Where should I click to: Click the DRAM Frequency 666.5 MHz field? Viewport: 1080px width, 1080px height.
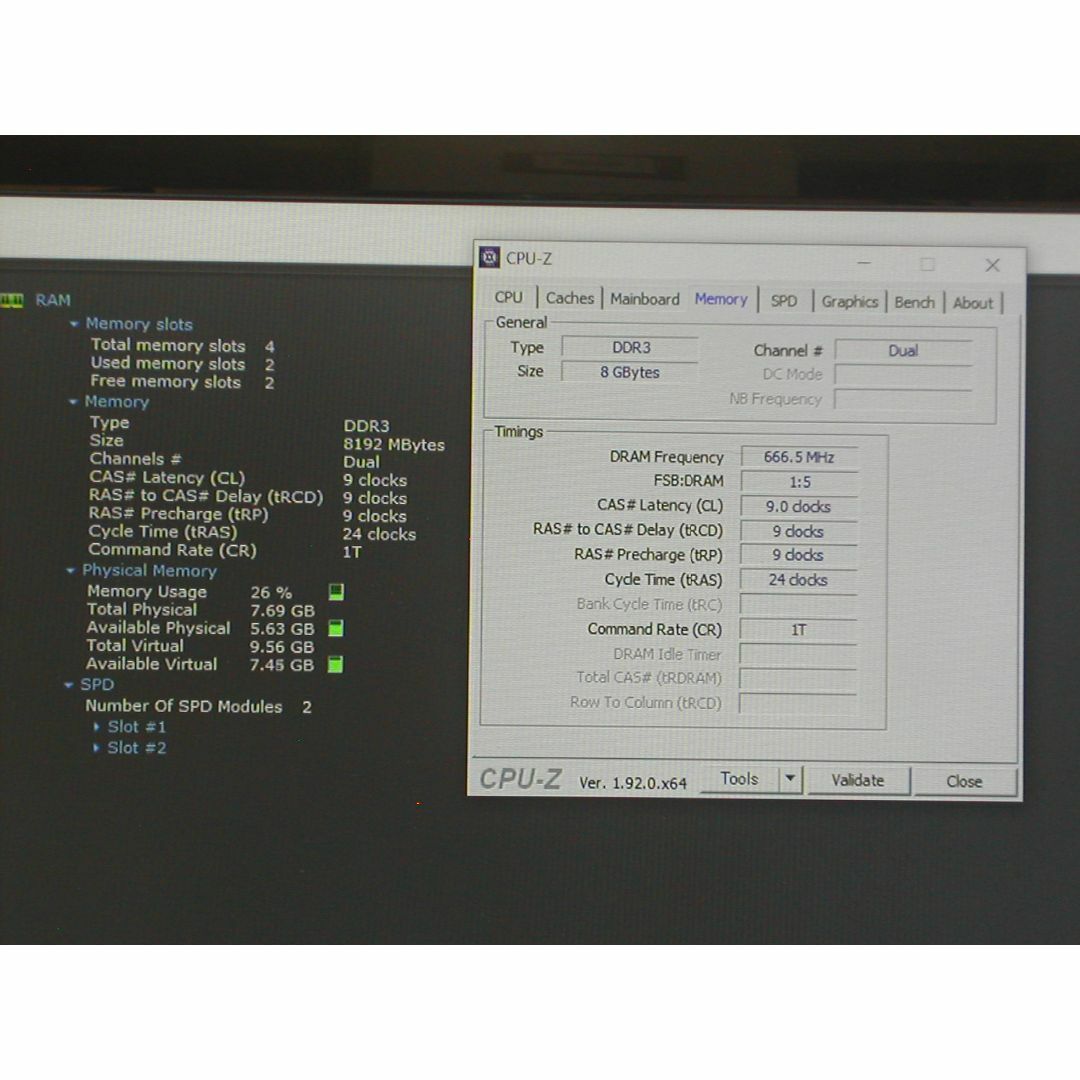tap(799, 457)
